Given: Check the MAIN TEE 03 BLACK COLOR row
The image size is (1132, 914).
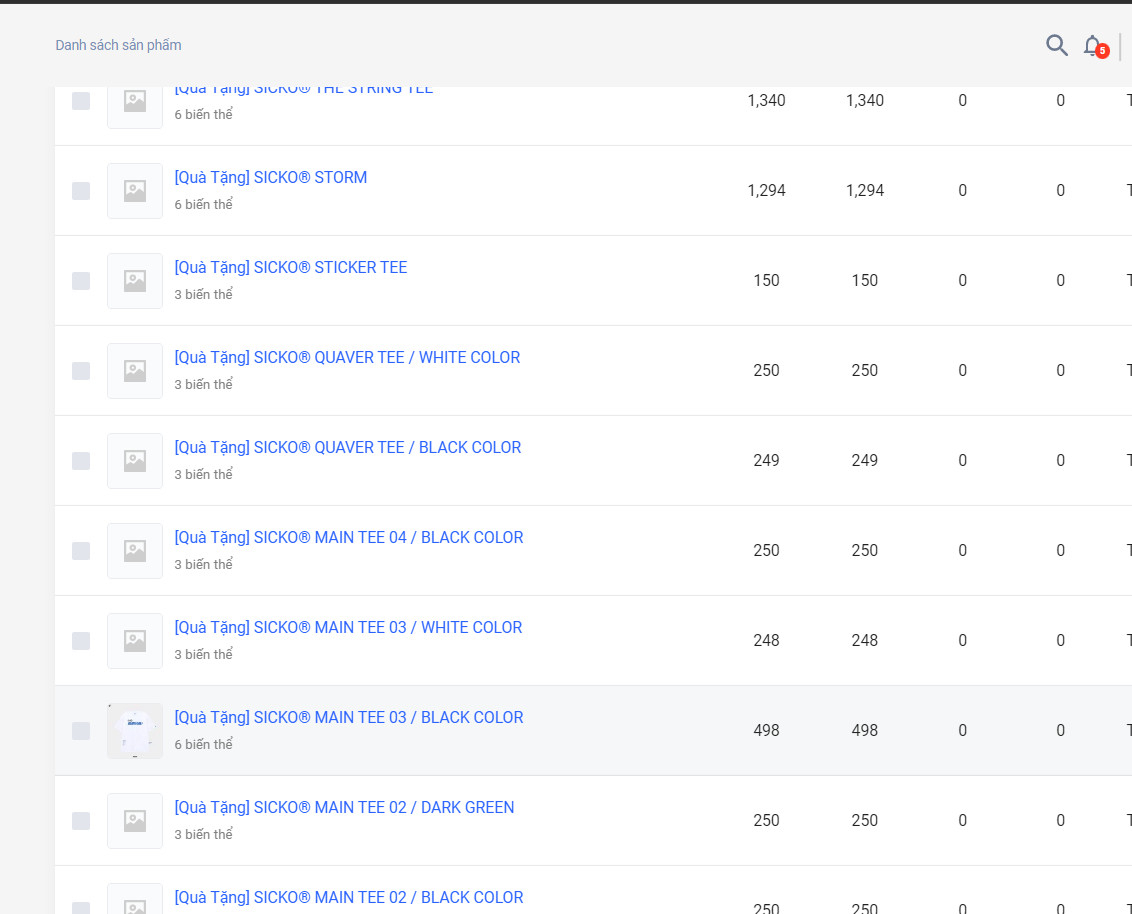Looking at the screenshot, I should 81,731.
